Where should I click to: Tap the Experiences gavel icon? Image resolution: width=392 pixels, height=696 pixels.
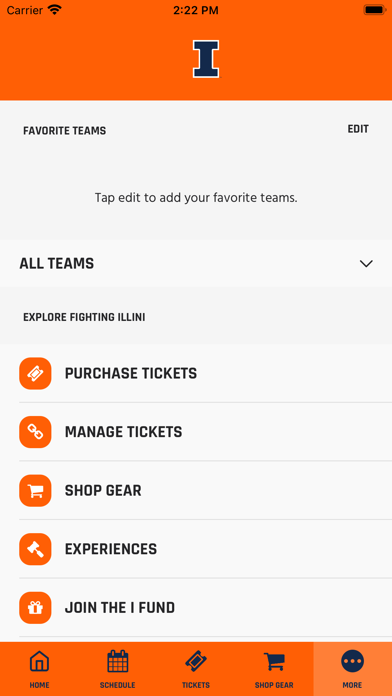(35, 549)
